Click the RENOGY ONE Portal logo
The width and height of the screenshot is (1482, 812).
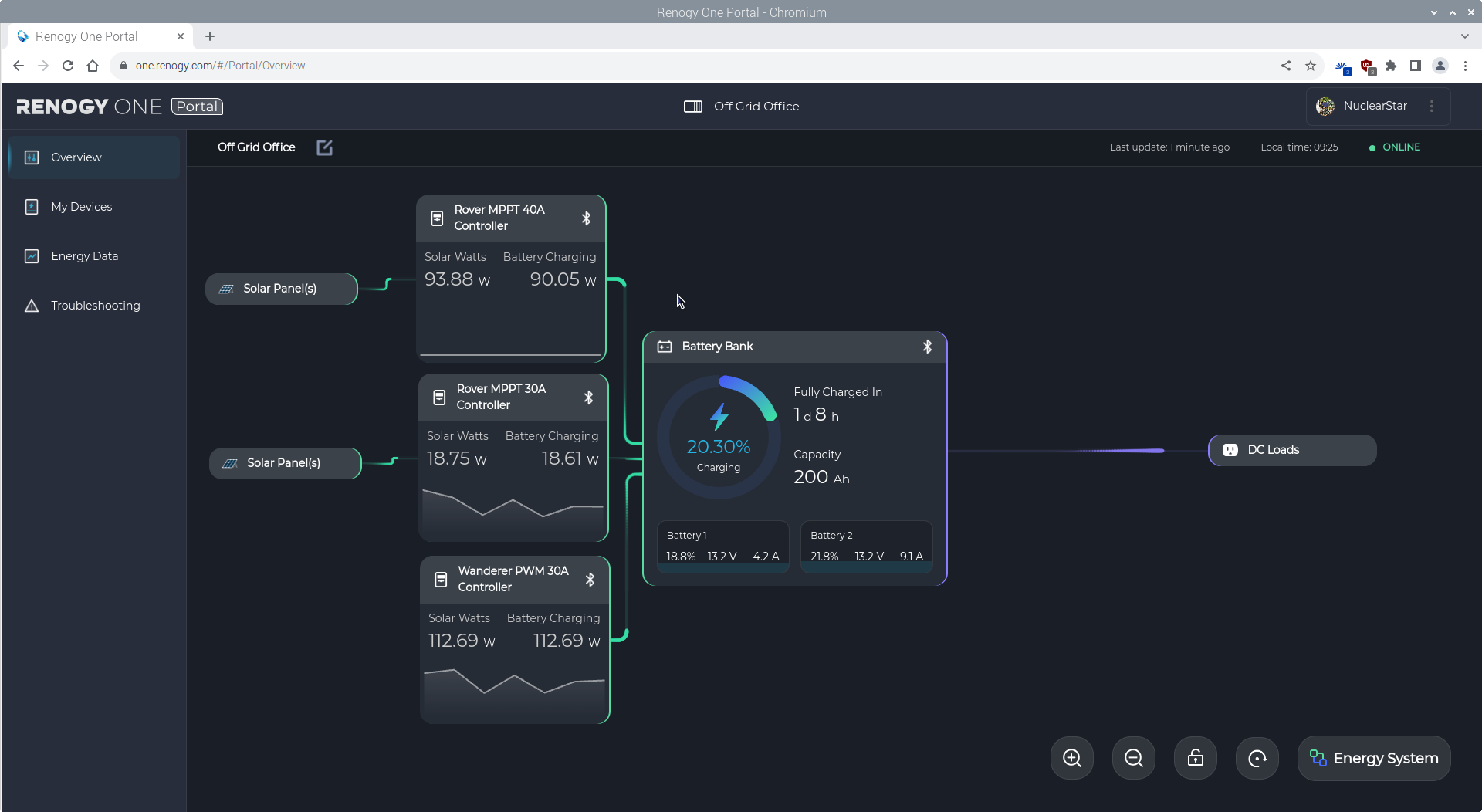click(x=120, y=107)
